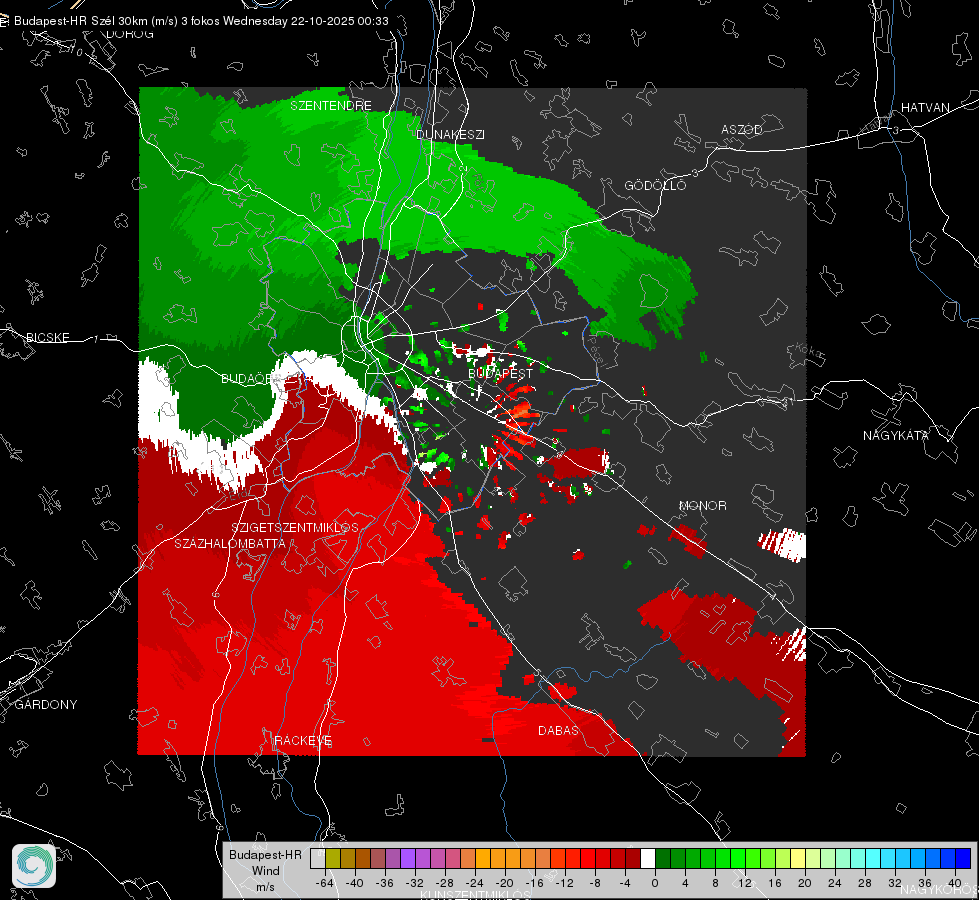979x900 pixels.
Task: Select the white zero-velocity legend swatch
Action: point(648,858)
